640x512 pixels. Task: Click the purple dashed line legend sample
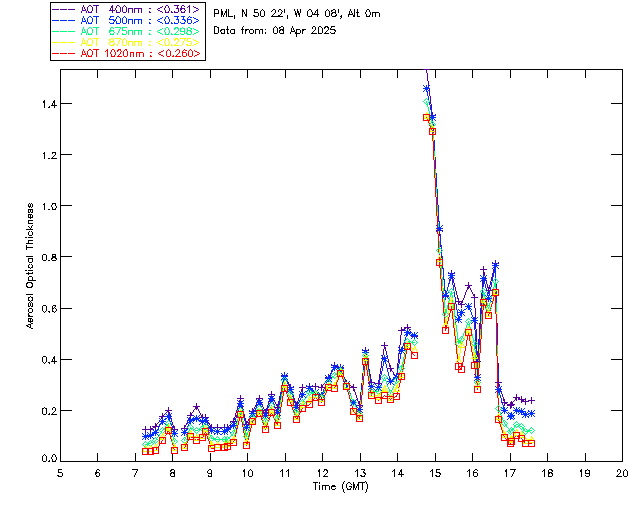(64, 9)
